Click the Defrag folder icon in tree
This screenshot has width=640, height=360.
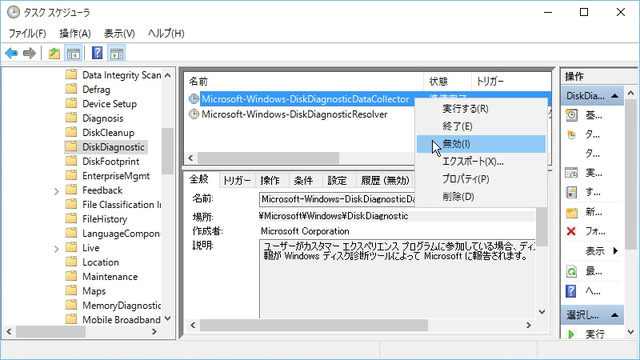click(71, 89)
